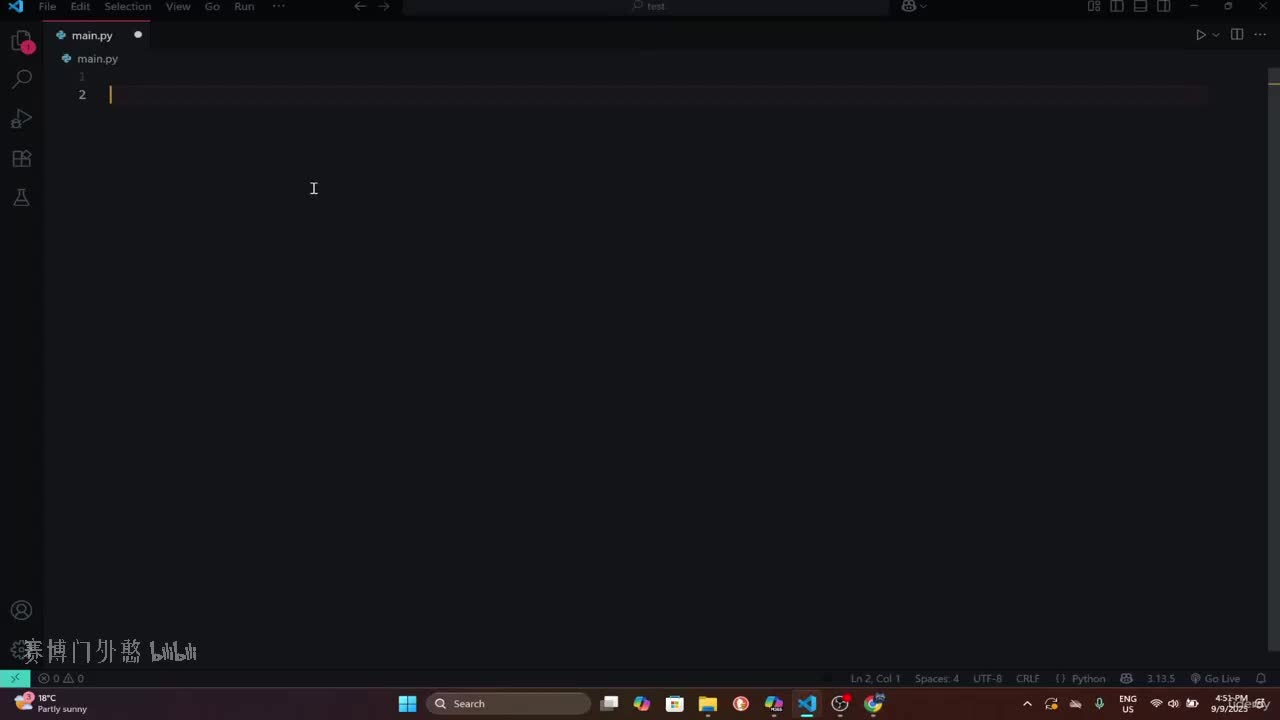Open the Run and Debug view
Screen dimensions: 1280x720
pos(21,119)
